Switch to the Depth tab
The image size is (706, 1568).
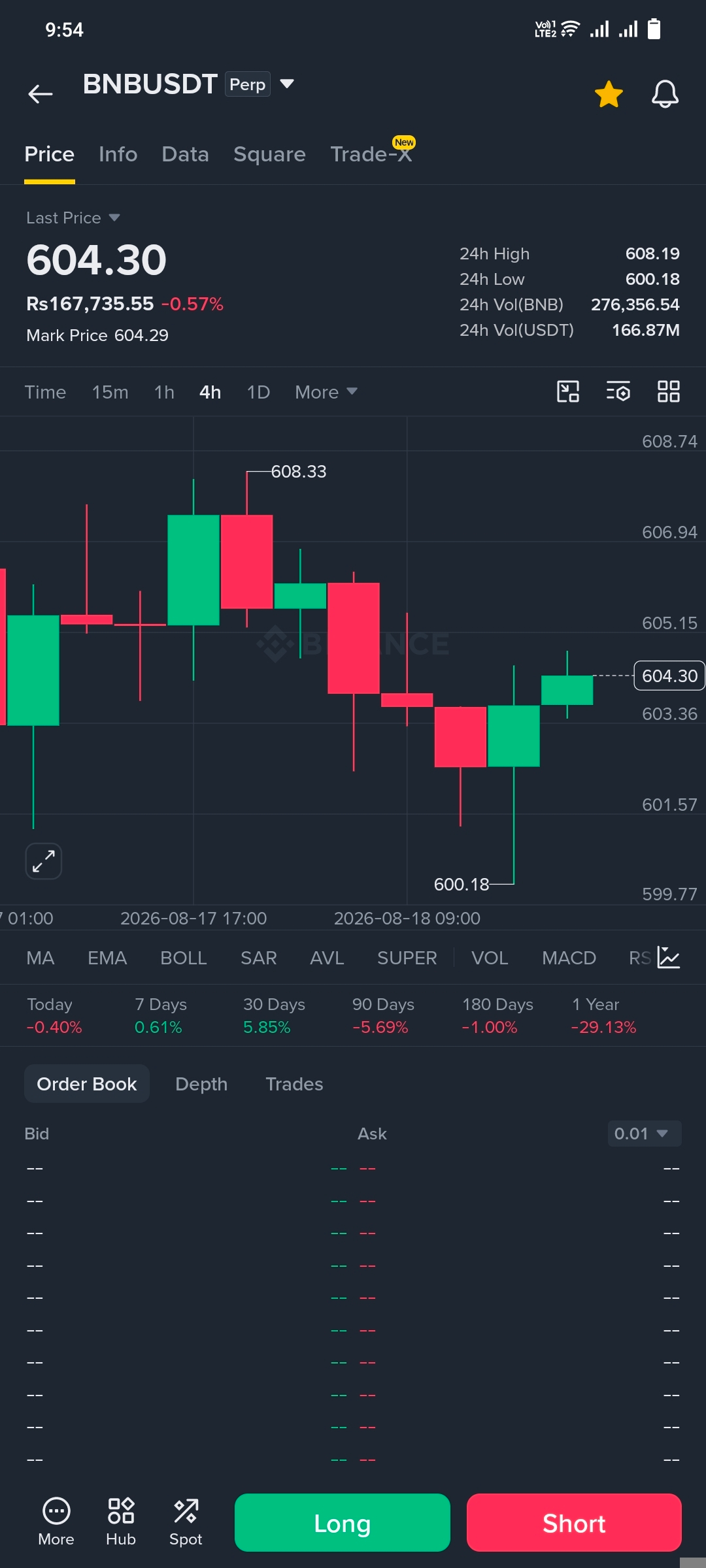pos(201,1084)
